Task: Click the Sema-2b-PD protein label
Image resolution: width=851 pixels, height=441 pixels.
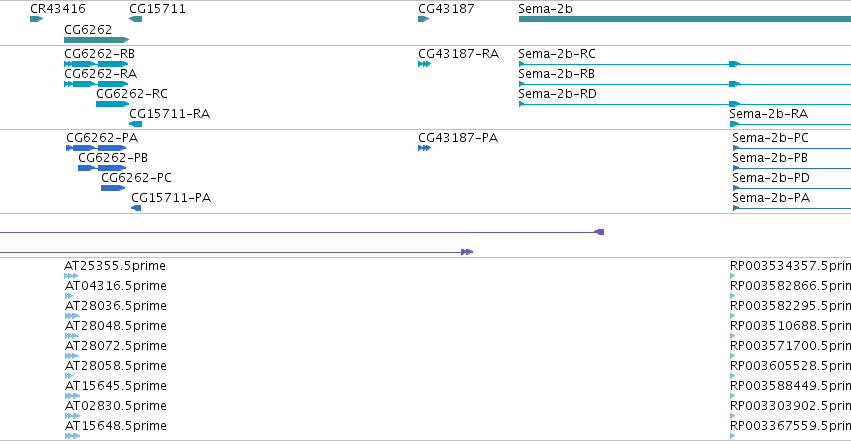Action: click(771, 178)
